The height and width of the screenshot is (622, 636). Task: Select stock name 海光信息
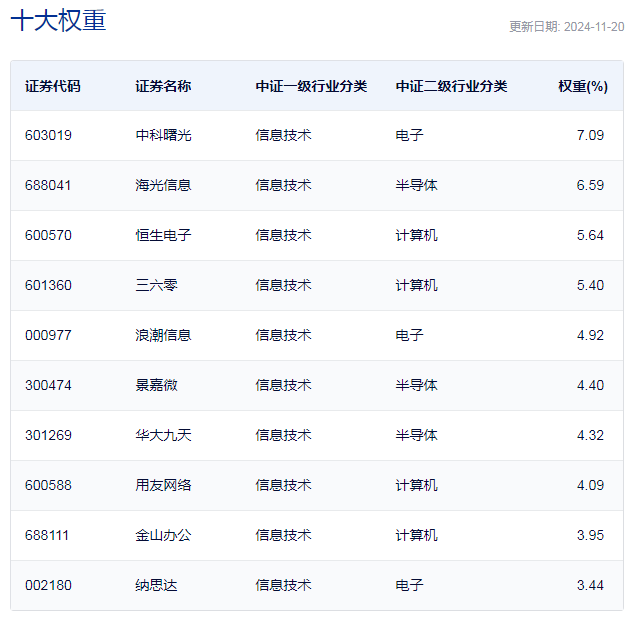[163, 185]
